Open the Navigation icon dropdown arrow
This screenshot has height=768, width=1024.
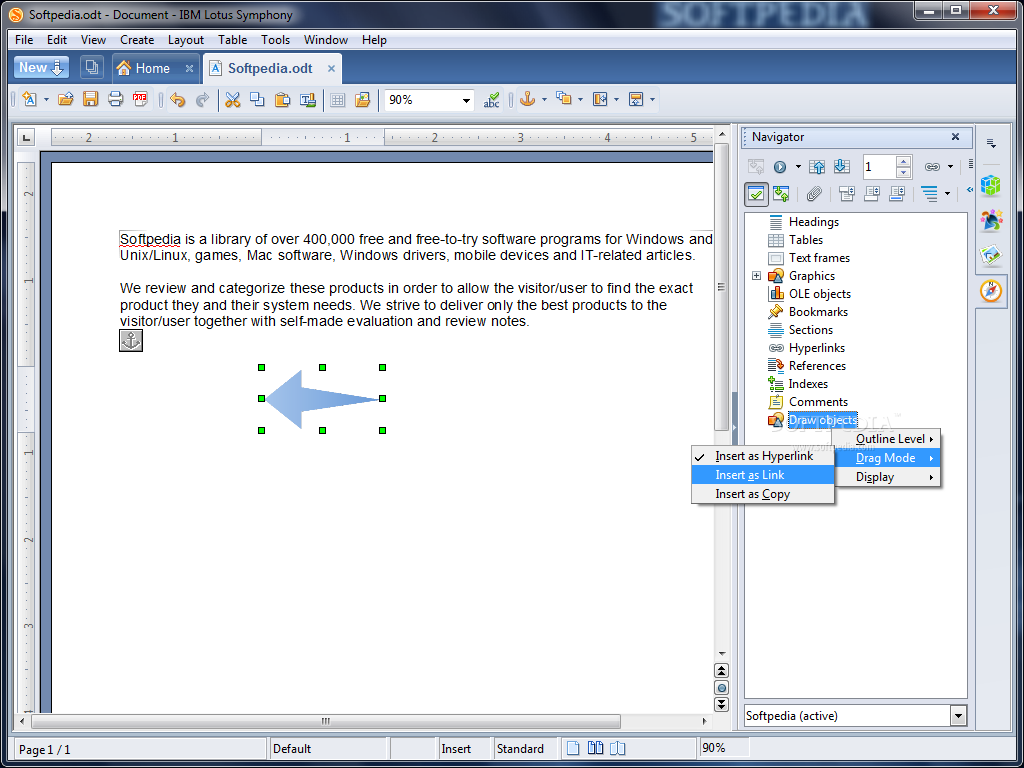[797, 167]
